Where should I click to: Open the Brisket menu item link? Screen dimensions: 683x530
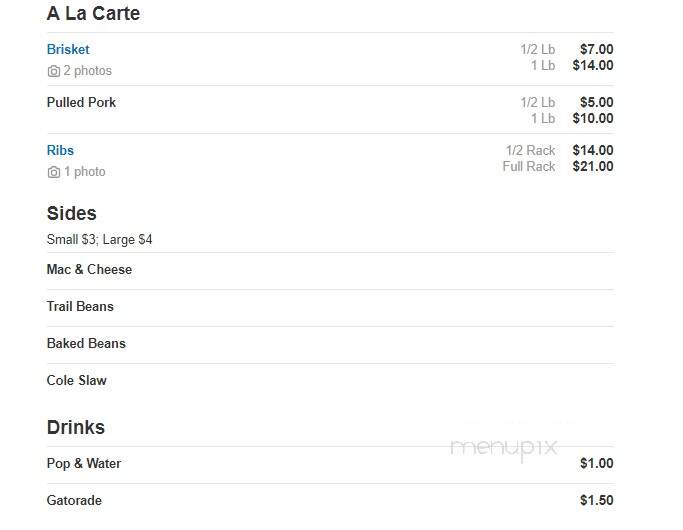[68, 49]
